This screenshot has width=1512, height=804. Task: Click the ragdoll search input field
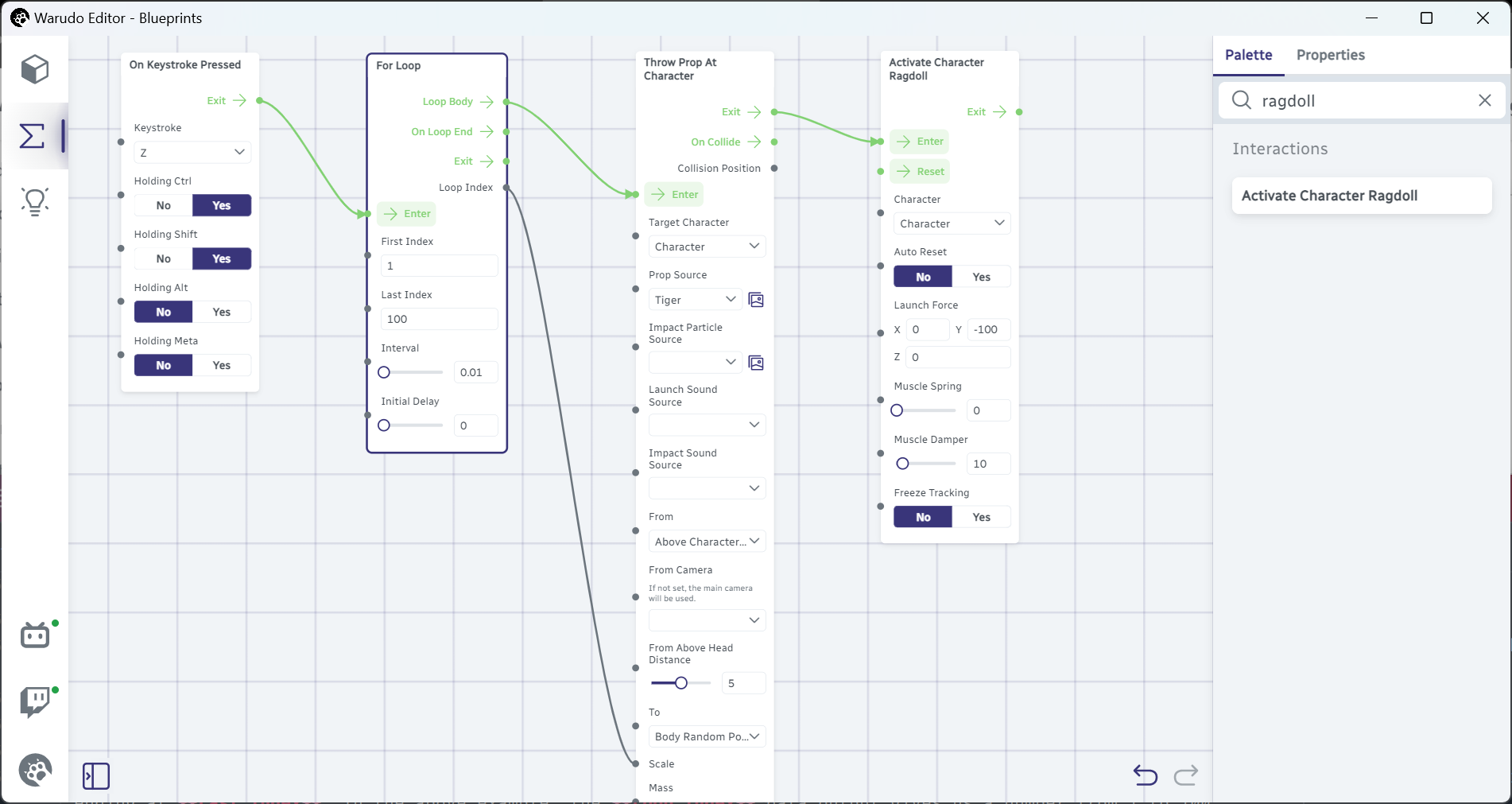1361,101
